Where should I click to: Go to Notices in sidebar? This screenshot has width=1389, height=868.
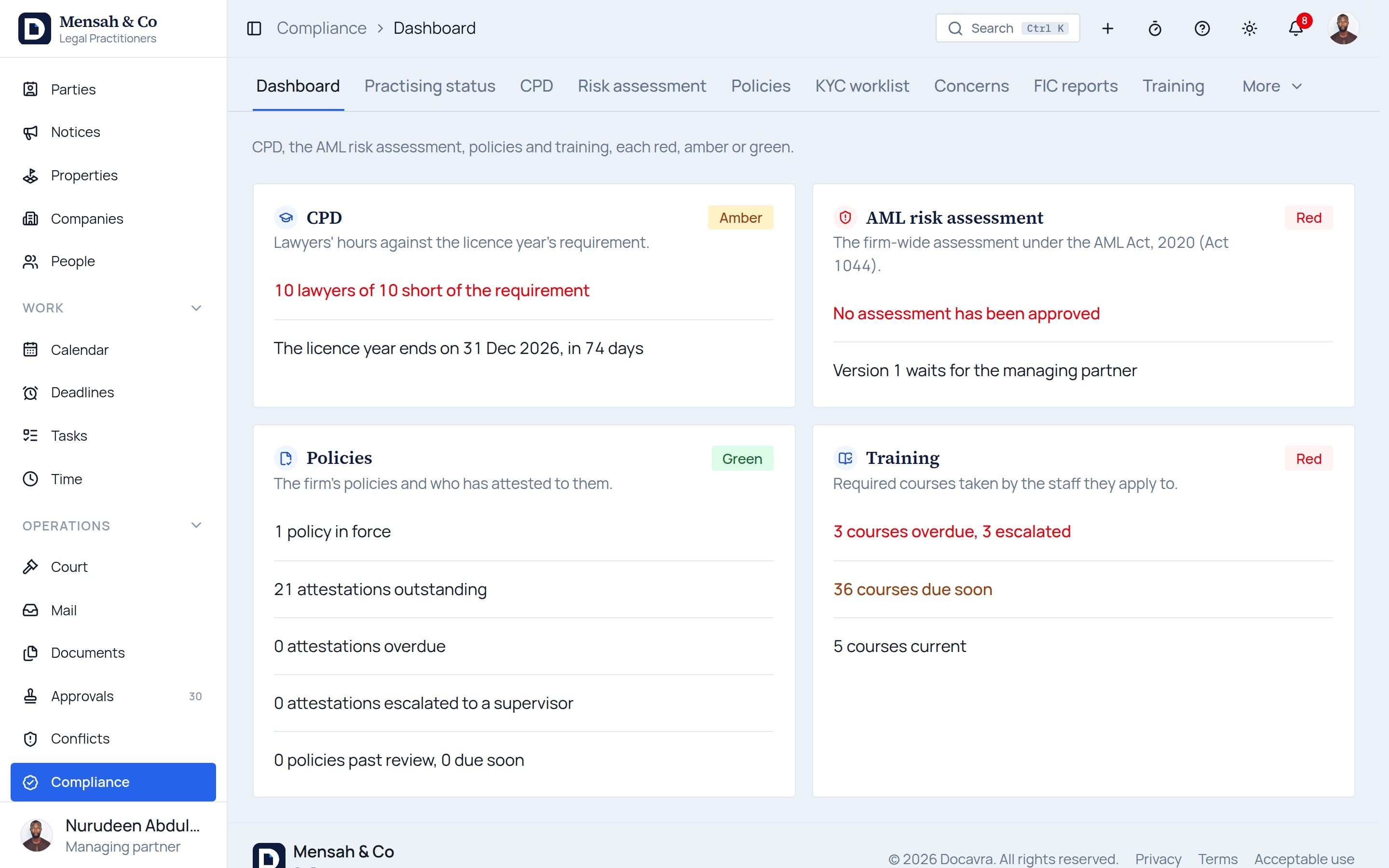113,132
